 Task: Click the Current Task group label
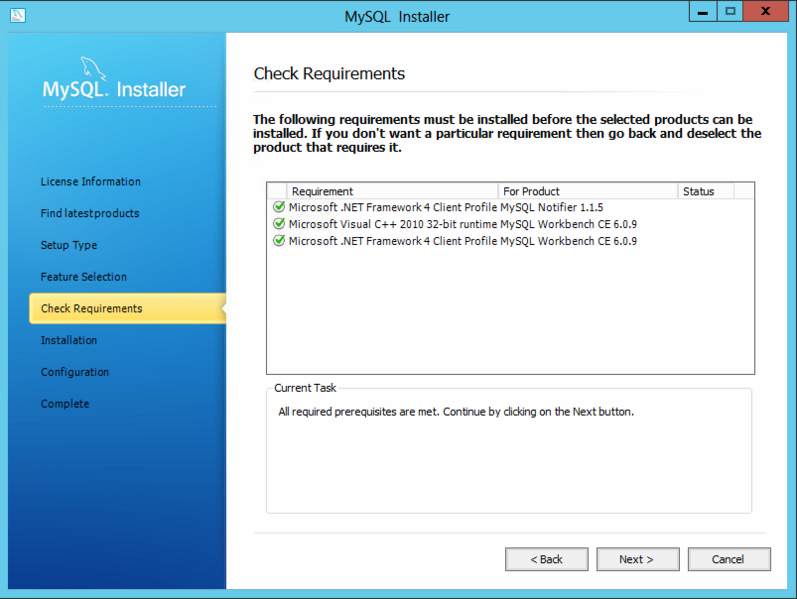[305, 388]
